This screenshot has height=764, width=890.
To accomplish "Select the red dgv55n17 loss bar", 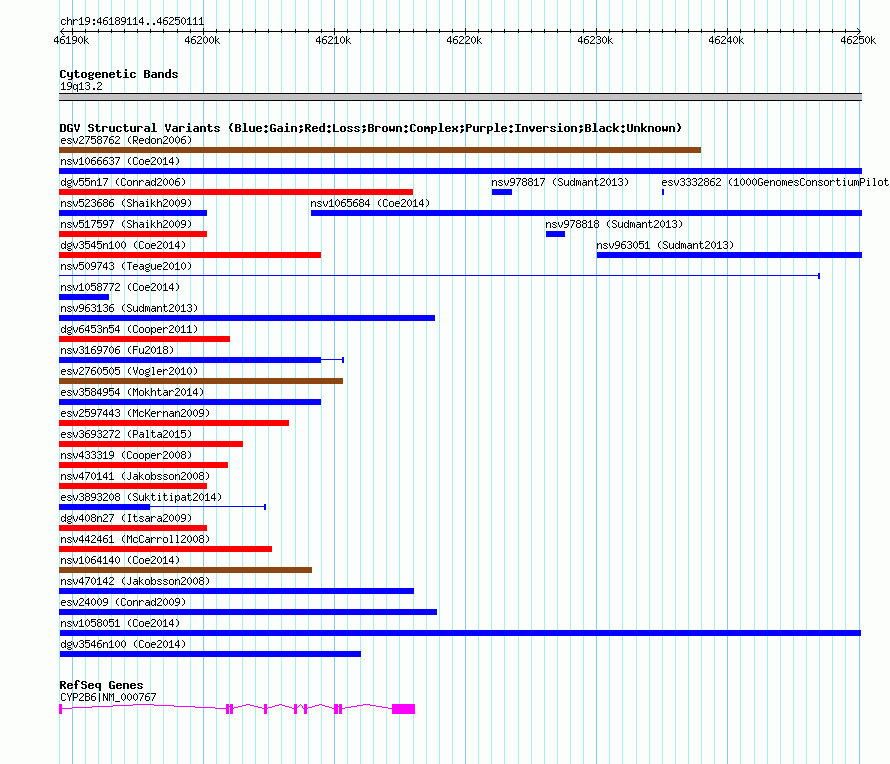I will pos(236,192).
